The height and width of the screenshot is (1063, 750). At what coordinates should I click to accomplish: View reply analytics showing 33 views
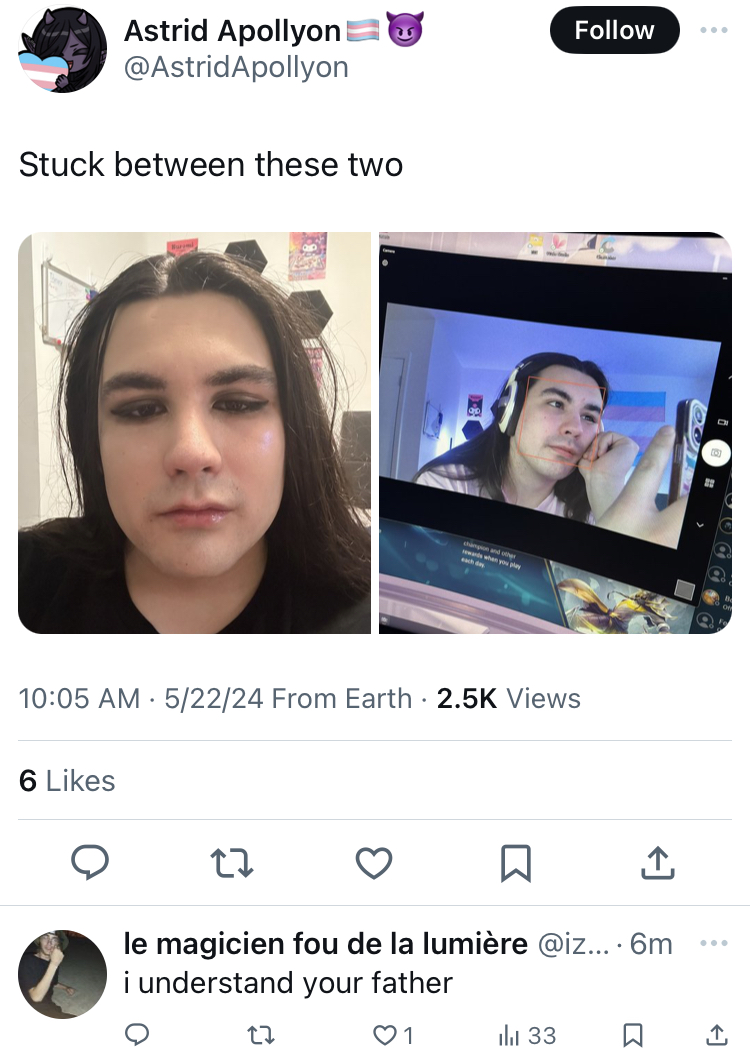pyautogui.click(x=527, y=1035)
